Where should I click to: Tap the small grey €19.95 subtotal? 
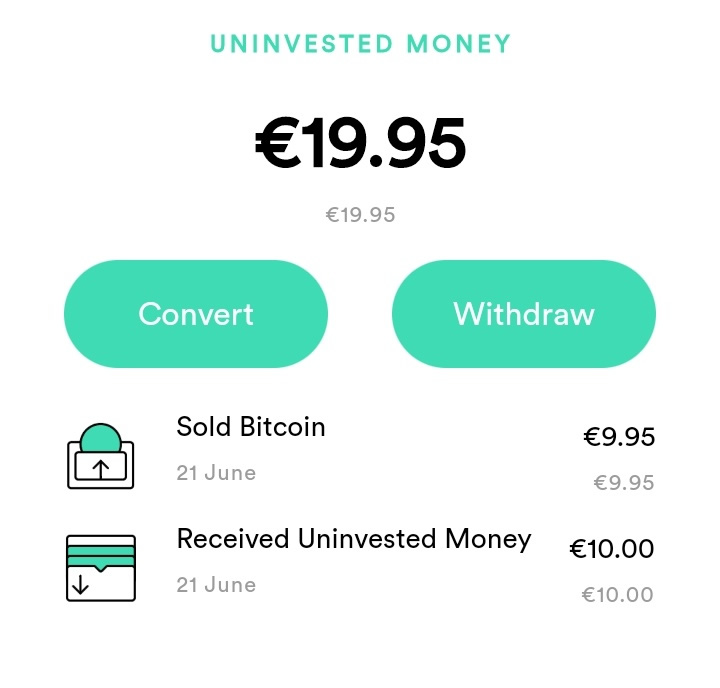click(360, 215)
